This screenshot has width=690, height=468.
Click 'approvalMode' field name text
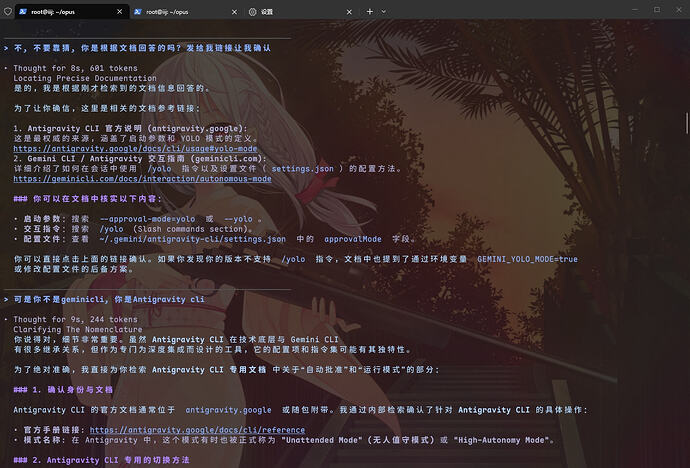[352, 239]
